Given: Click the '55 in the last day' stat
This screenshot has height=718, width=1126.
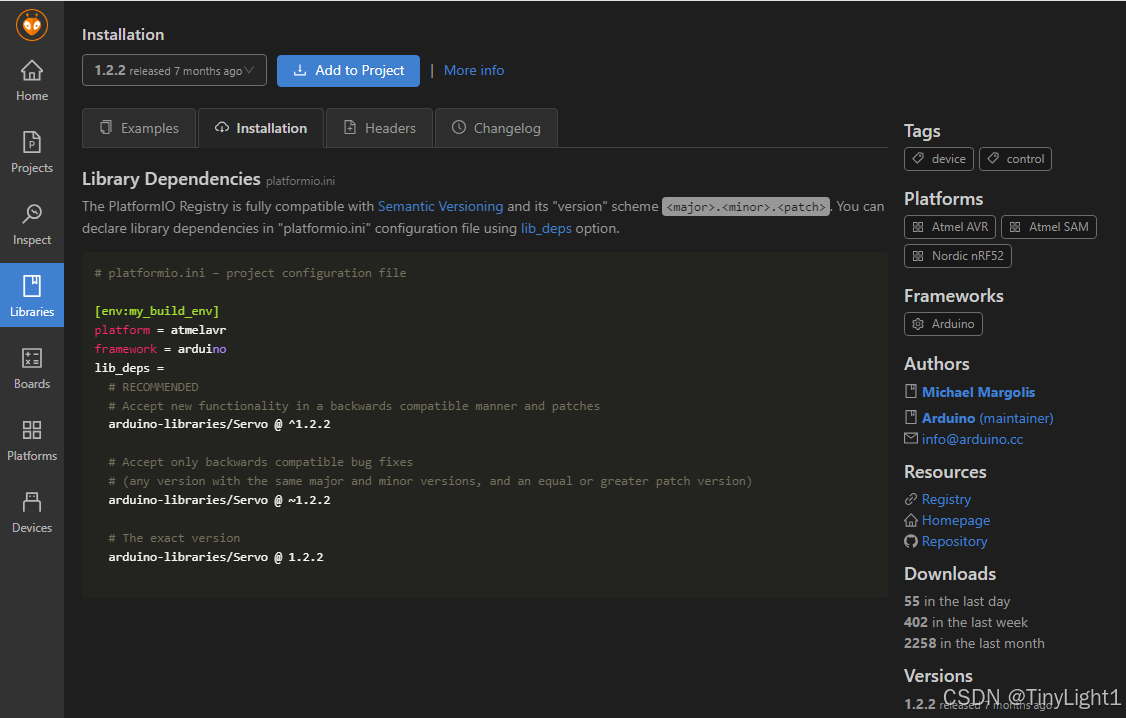Looking at the screenshot, I should point(957,601).
